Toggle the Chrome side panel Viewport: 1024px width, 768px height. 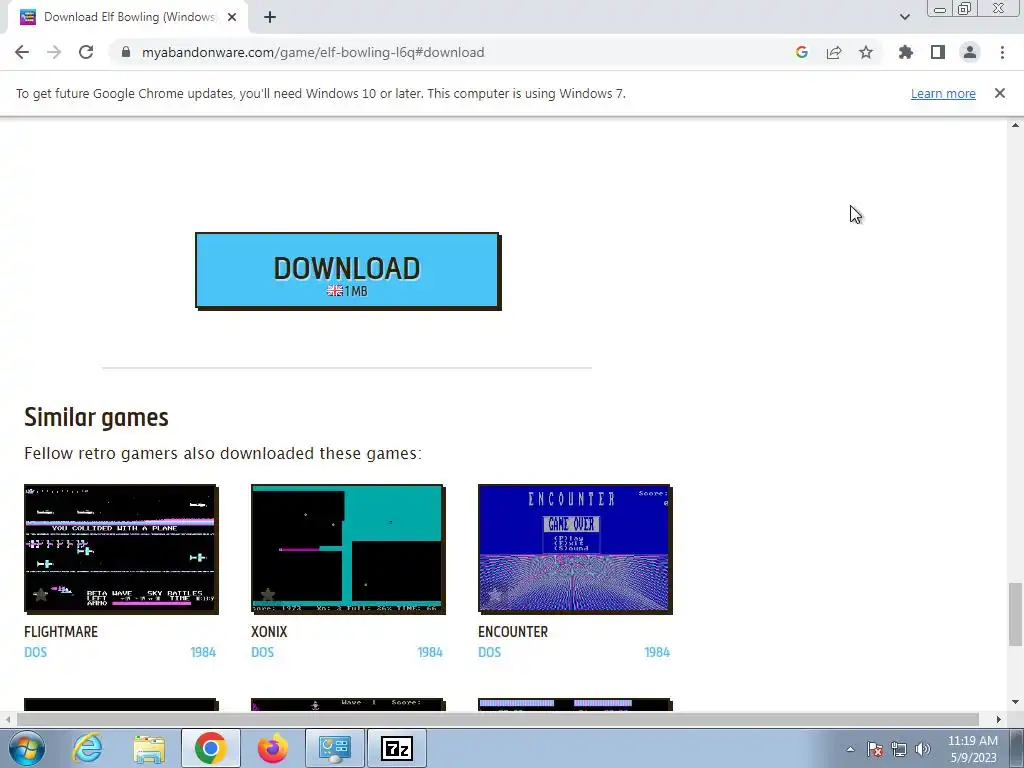pos(938,52)
